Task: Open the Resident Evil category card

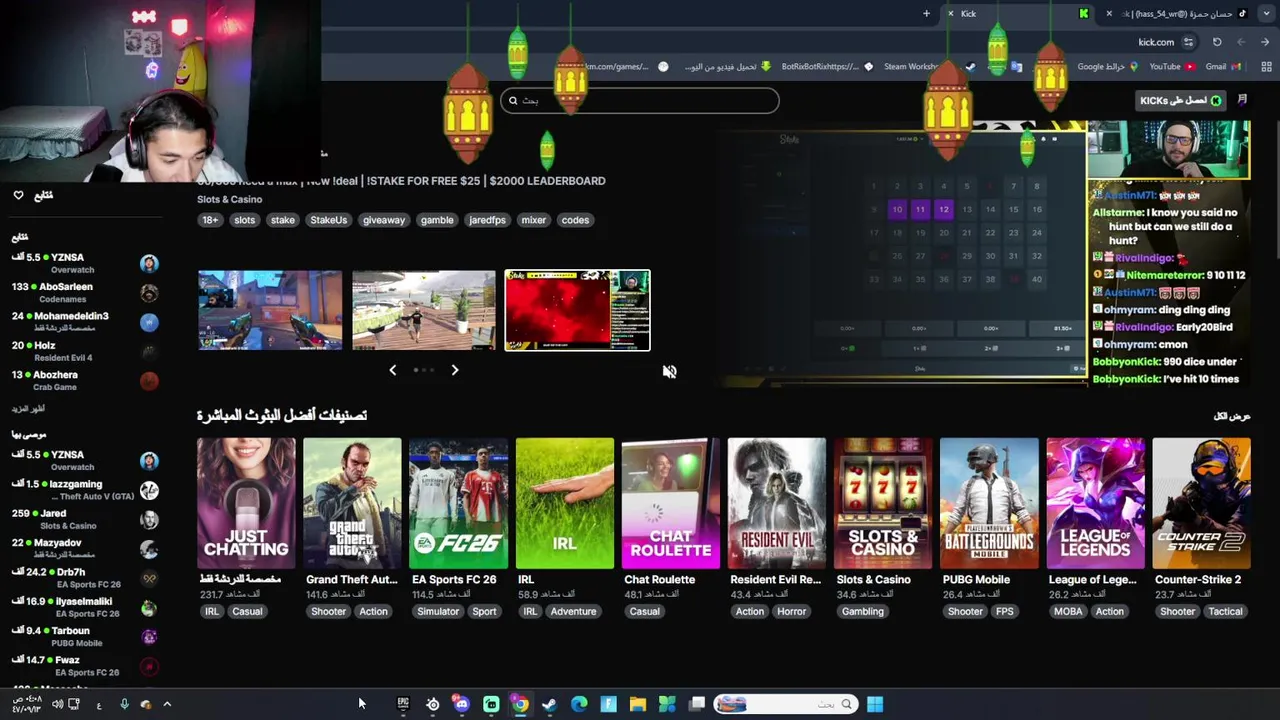Action: (x=776, y=503)
